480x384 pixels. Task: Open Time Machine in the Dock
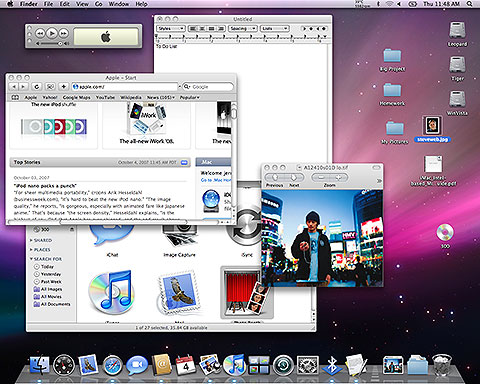point(283,365)
